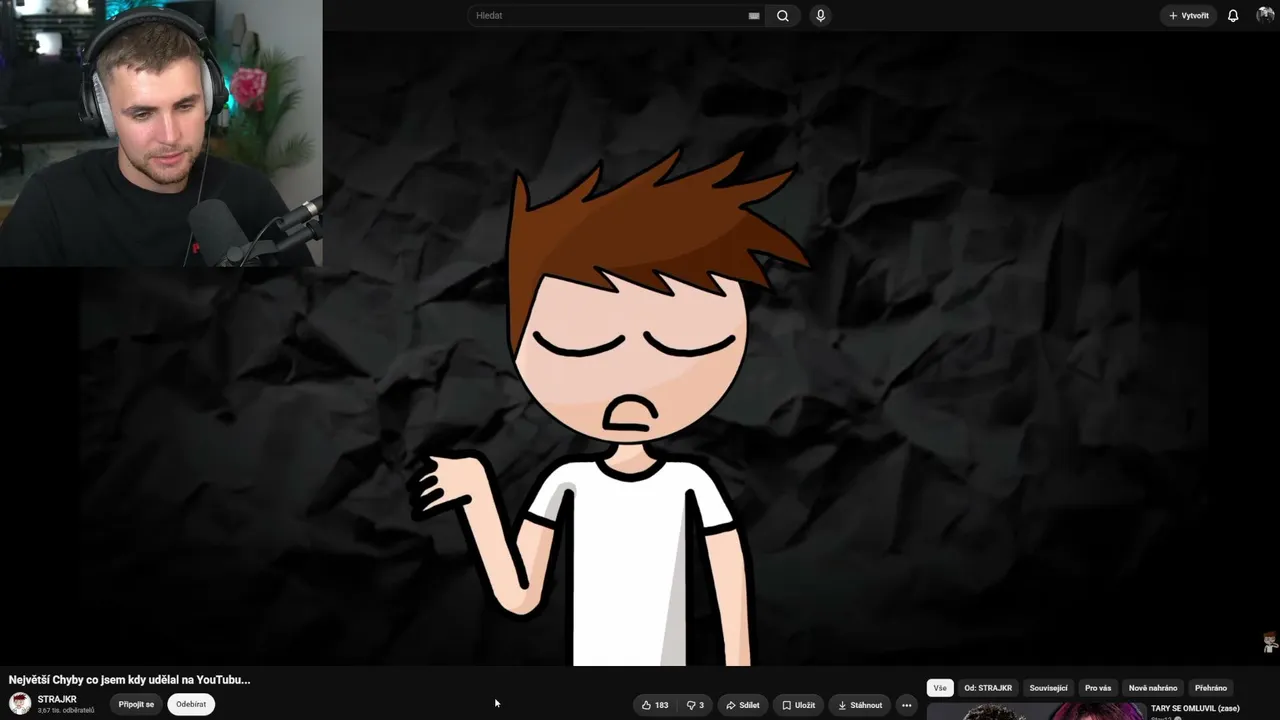Open 'TARY SE OMLUVIL (zase)' recommended video title
This screenshot has height=720, width=1280.
(x=1195, y=708)
